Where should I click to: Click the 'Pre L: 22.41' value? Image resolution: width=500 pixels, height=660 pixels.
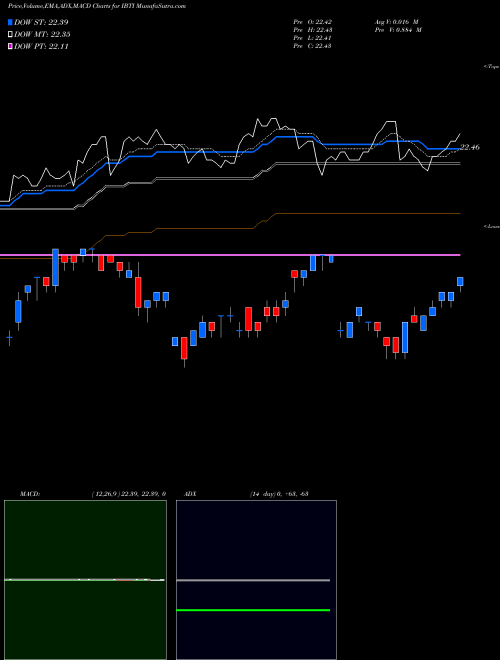(313, 38)
